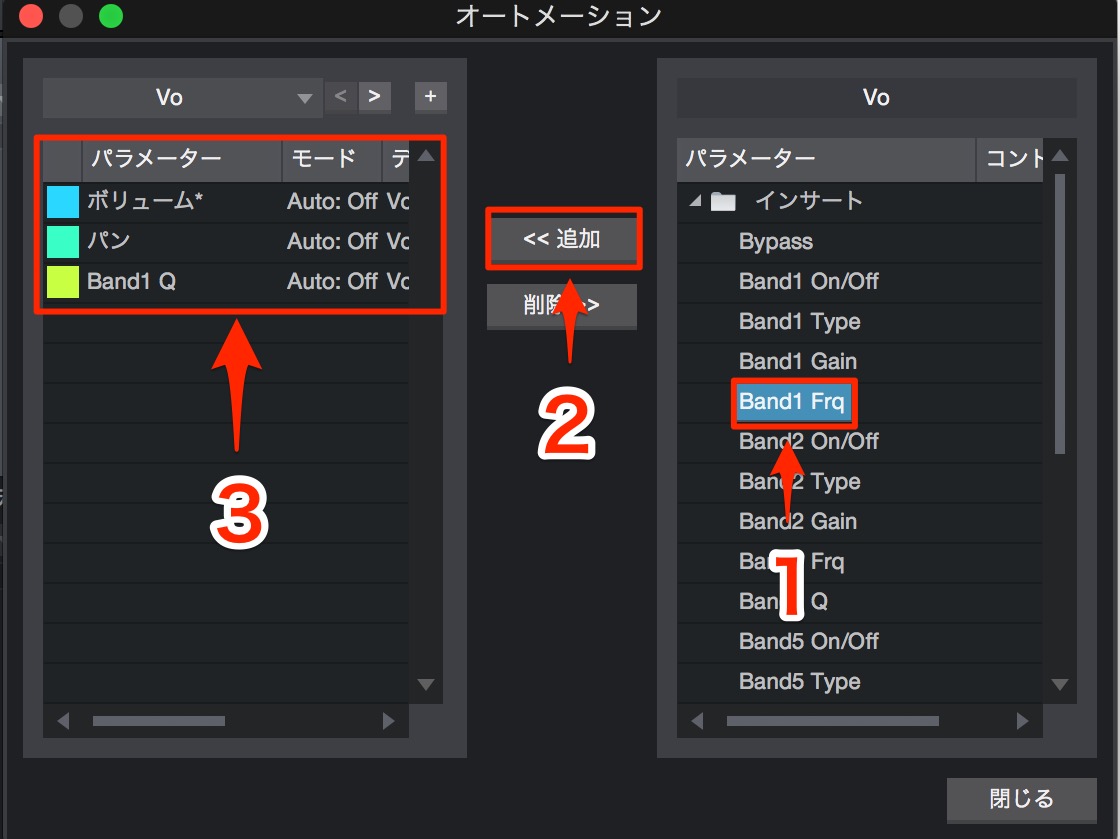
Task: Click the right list scroll-left arrow
Action: click(x=698, y=721)
